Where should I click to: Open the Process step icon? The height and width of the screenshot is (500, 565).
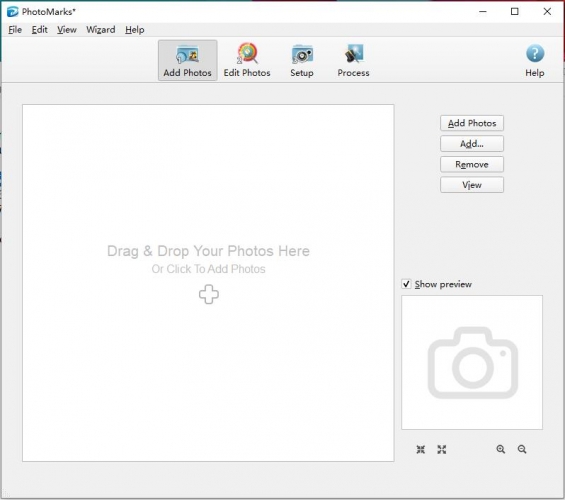353,53
